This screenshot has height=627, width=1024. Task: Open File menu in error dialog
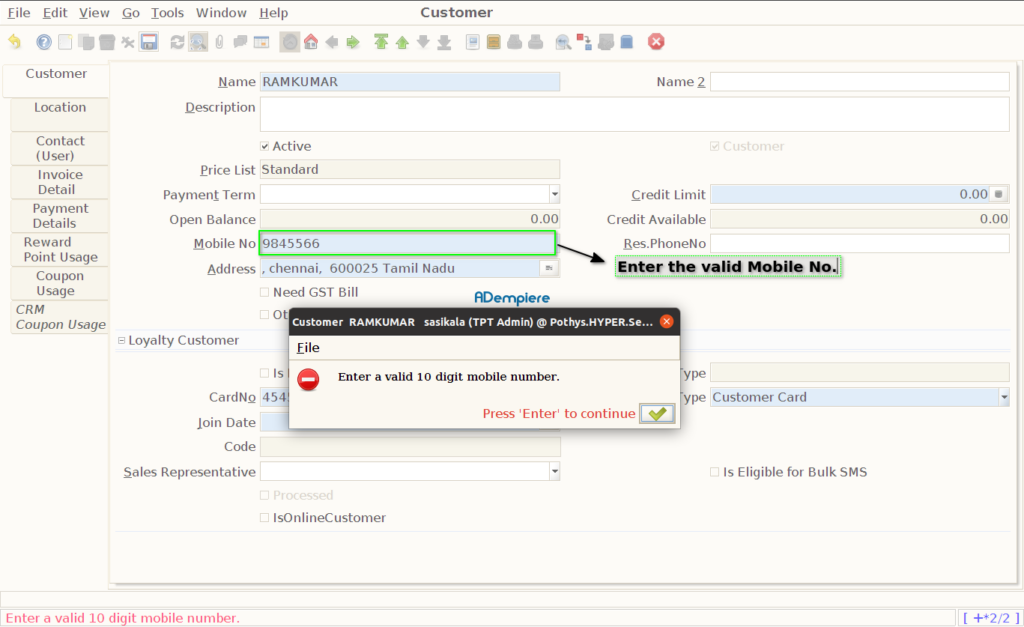click(308, 347)
